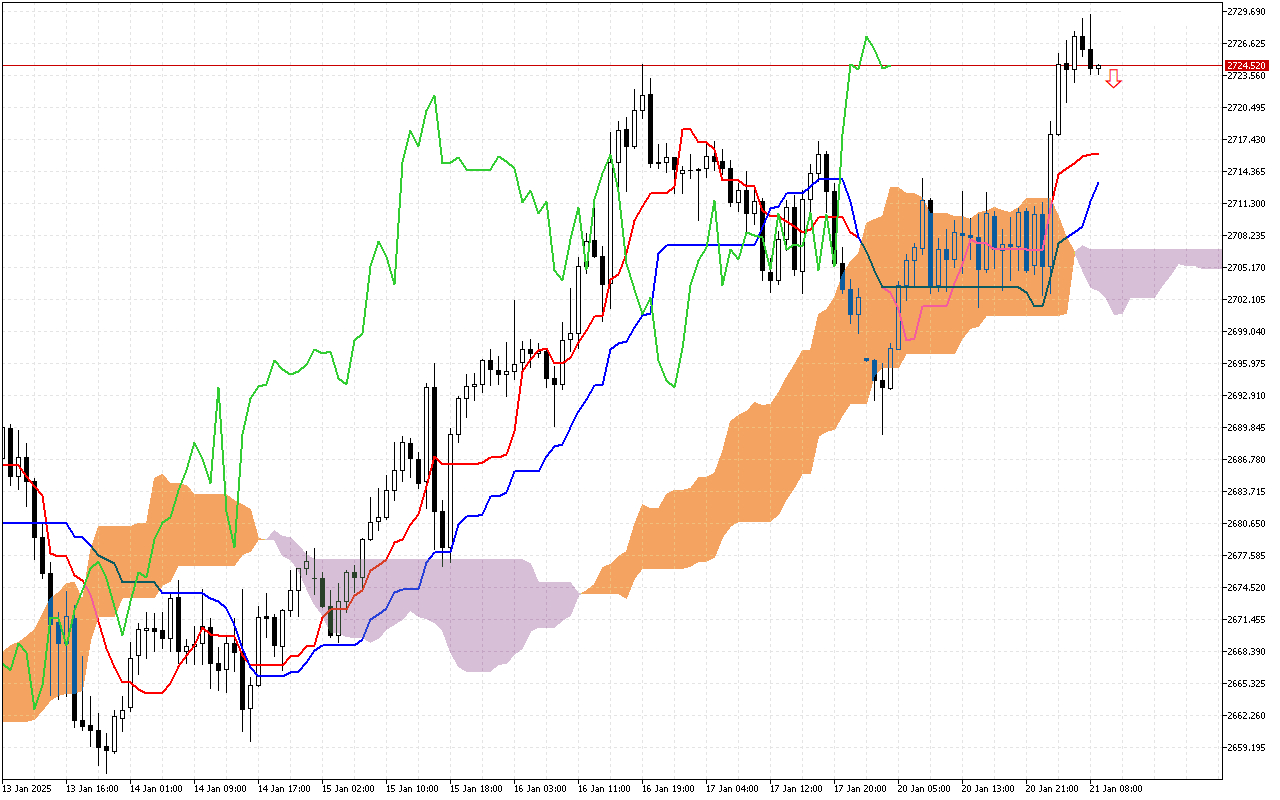Click the 2668.390 price axis label
This screenshot has width=1280, height=800.
[x=1246, y=651]
